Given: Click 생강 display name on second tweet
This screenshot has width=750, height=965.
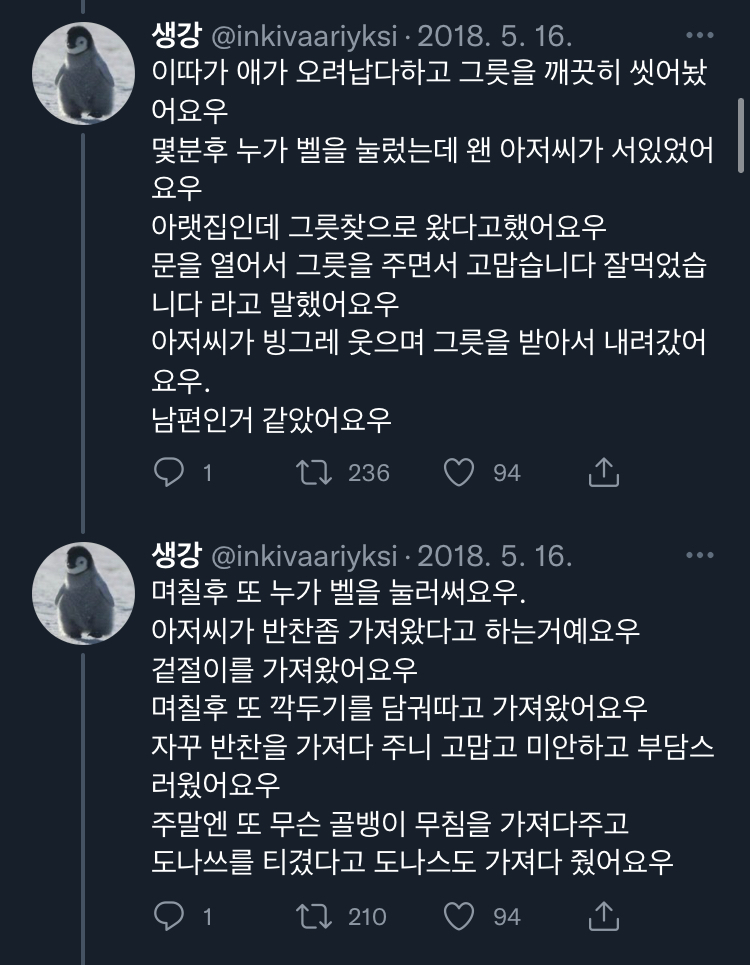Looking at the screenshot, I should pyautogui.click(x=175, y=555).
